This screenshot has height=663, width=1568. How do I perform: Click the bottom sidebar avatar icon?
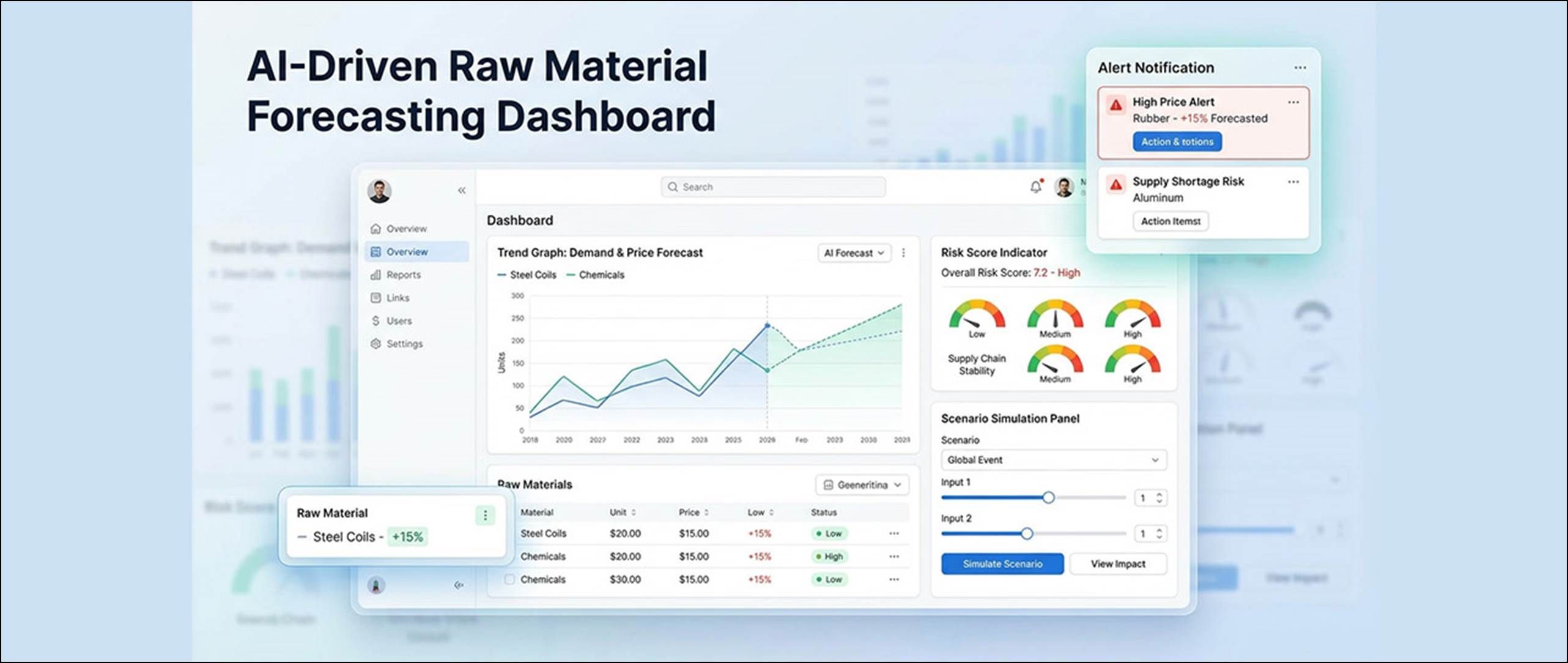[x=376, y=585]
